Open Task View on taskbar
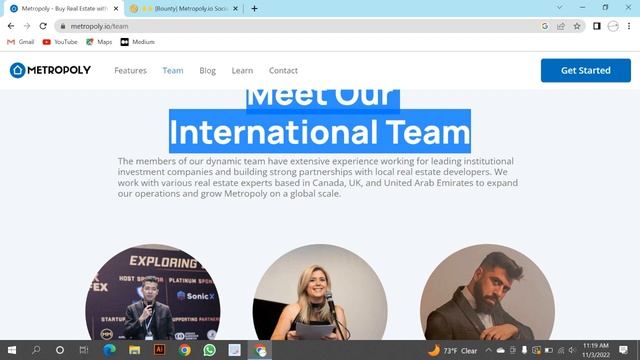The height and width of the screenshot is (360, 640). coord(84,350)
